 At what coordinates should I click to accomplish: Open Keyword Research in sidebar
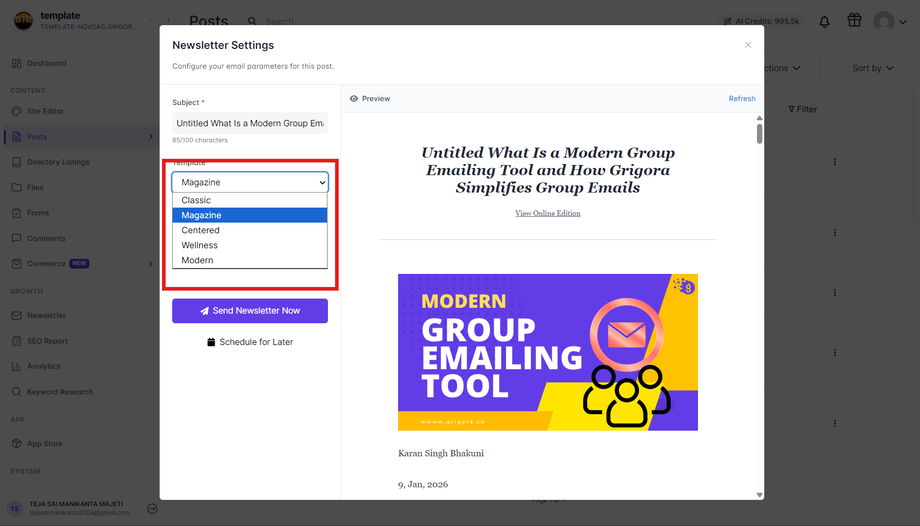[60, 392]
